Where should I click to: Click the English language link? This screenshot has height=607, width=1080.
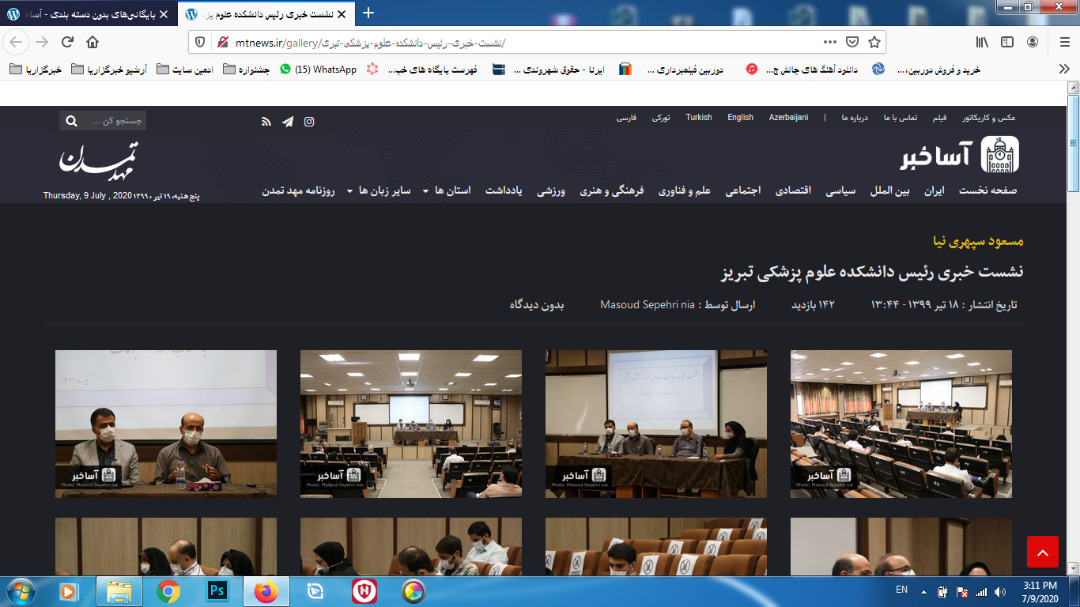[740, 118]
